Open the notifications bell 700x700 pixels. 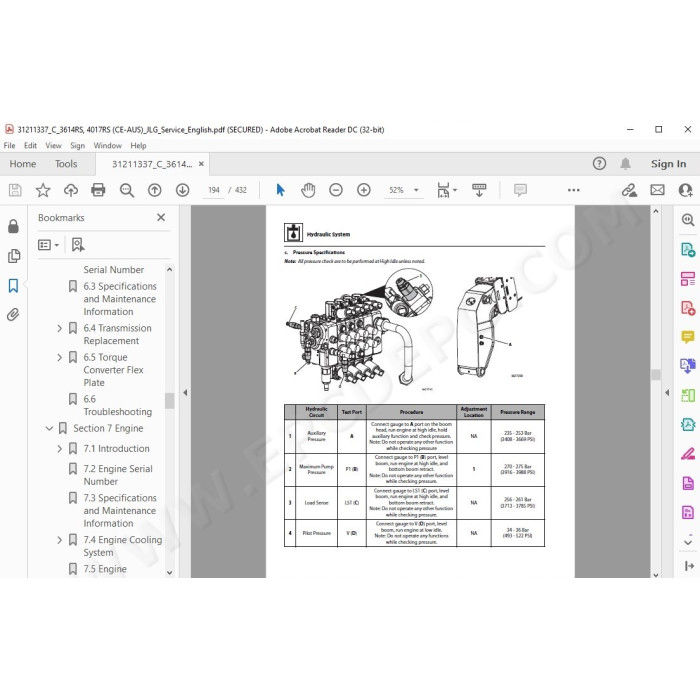tap(625, 164)
